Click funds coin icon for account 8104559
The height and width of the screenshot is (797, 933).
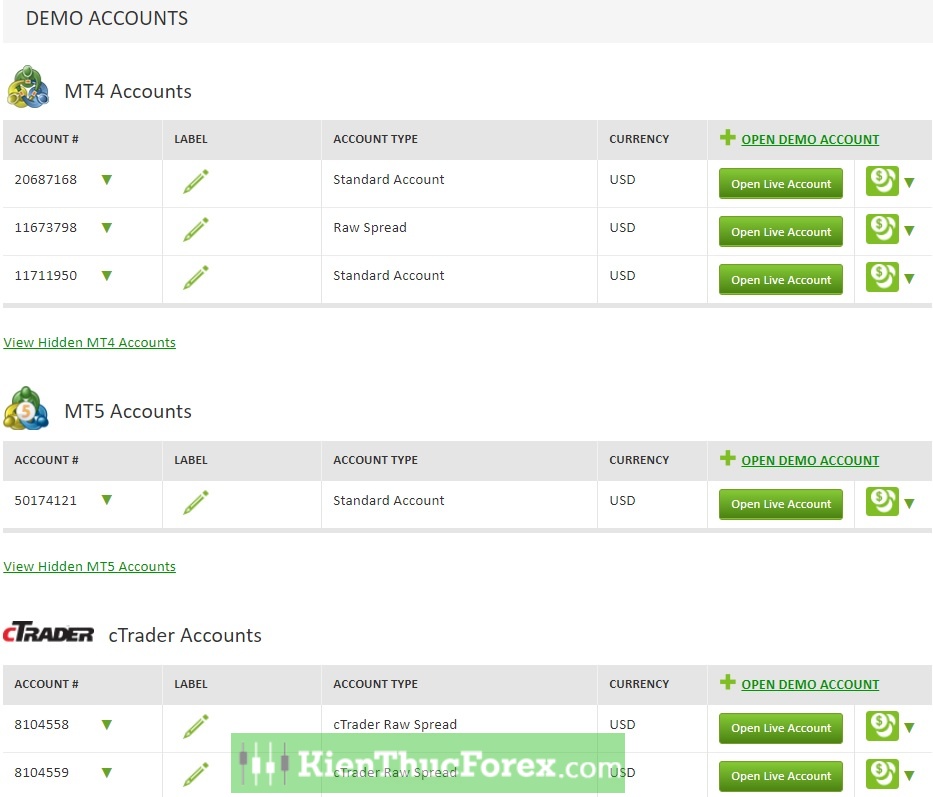pyautogui.click(x=882, y=774)
